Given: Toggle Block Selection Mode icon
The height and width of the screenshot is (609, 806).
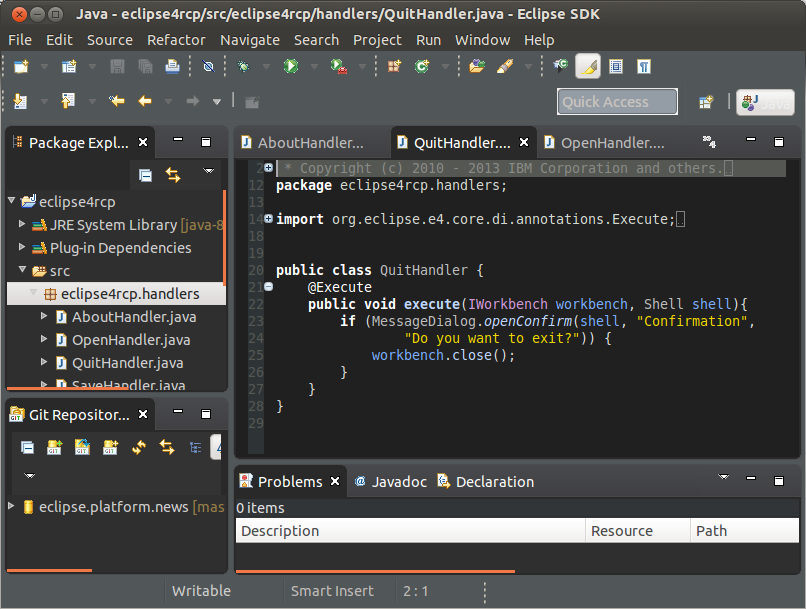Looking at the screenshot, I should coord(616,66).
